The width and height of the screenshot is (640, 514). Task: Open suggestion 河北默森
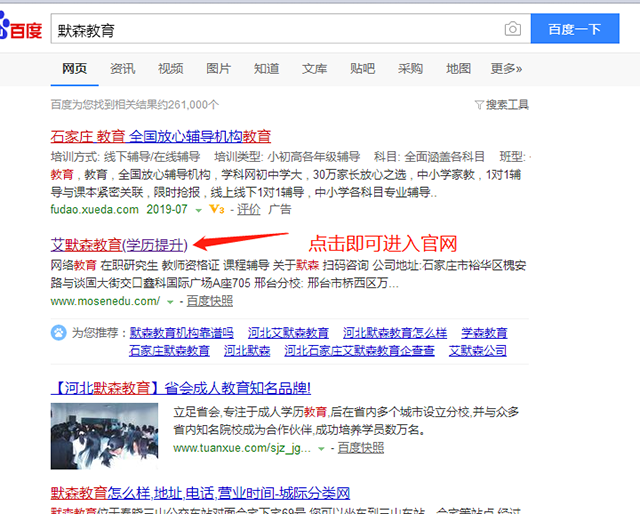(247, 351)
